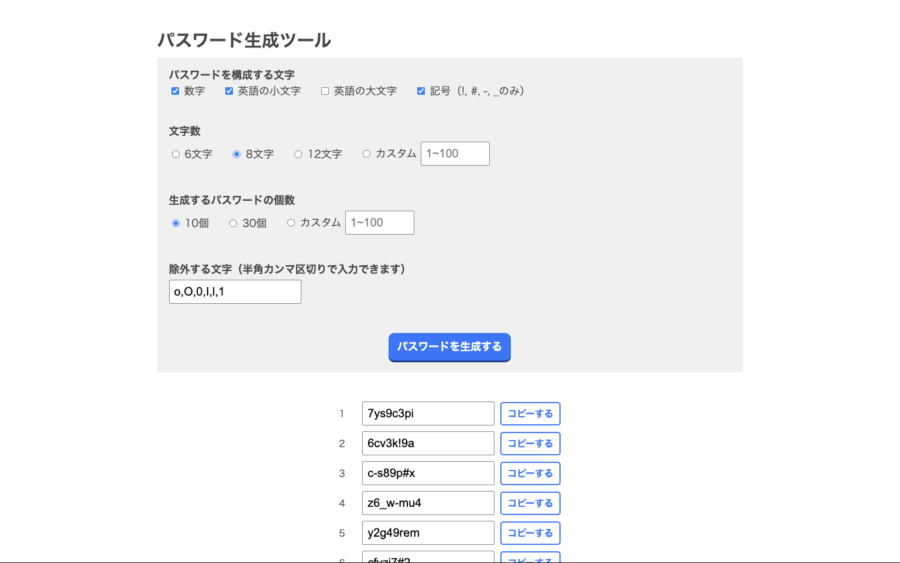Click the パスワードを構成する文字 label
Screen dimensions: 900x563
click(232, 75)
